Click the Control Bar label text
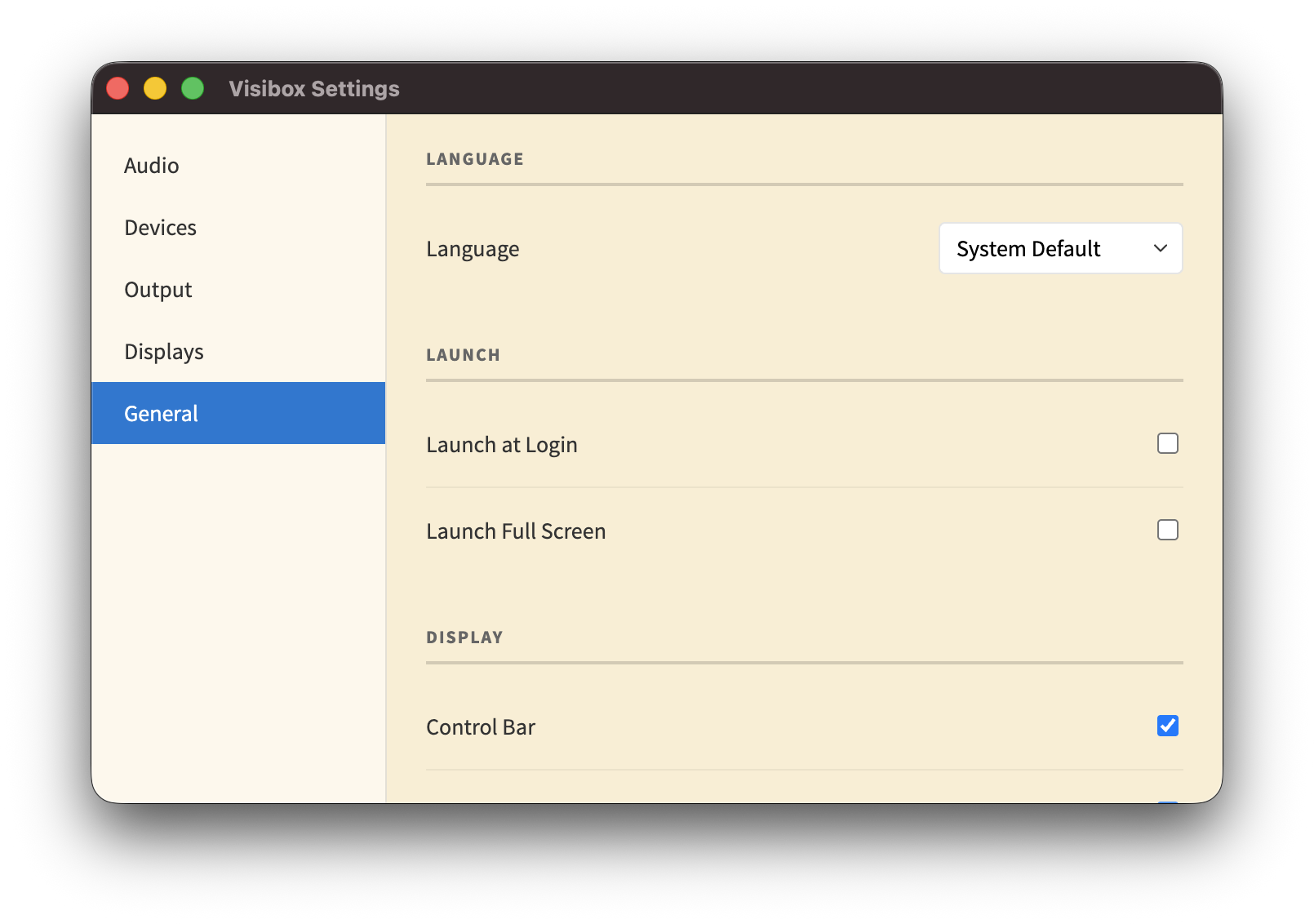This screenshot has width=1314, height=924. coord(480,727)
